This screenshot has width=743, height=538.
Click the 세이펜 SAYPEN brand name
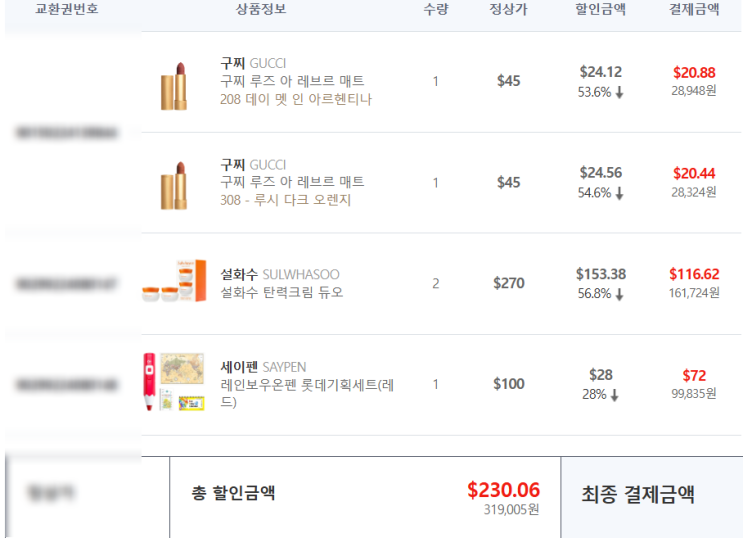coord(265,366)
